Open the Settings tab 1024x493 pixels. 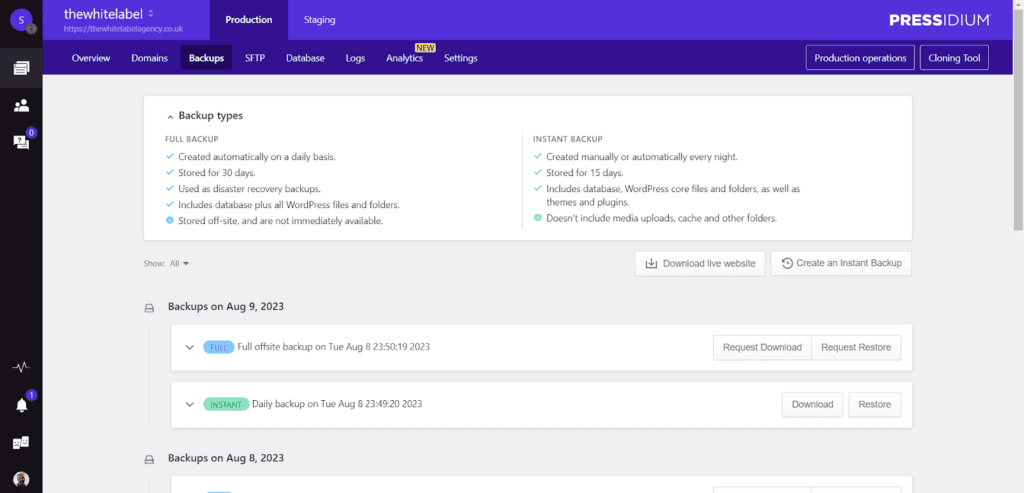point(460,58)
